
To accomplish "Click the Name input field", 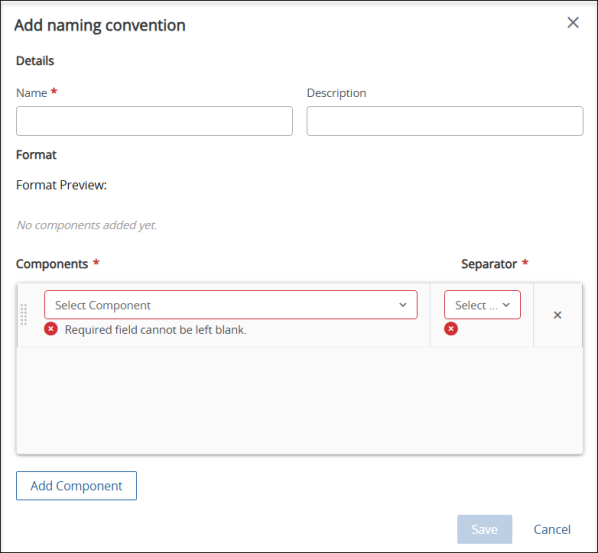I will (x=154, y=121).
